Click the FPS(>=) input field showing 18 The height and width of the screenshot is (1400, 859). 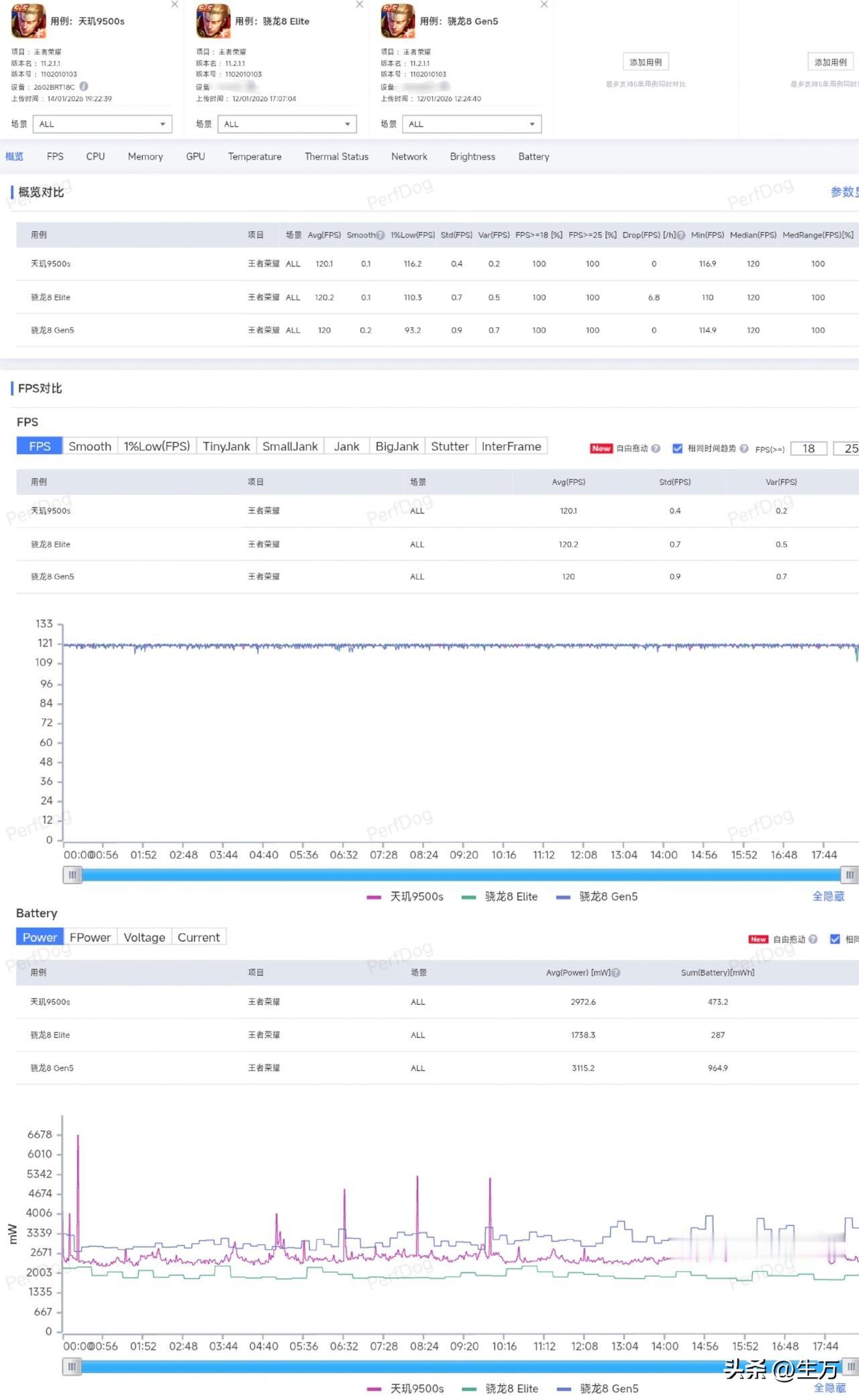pos(809,449)
